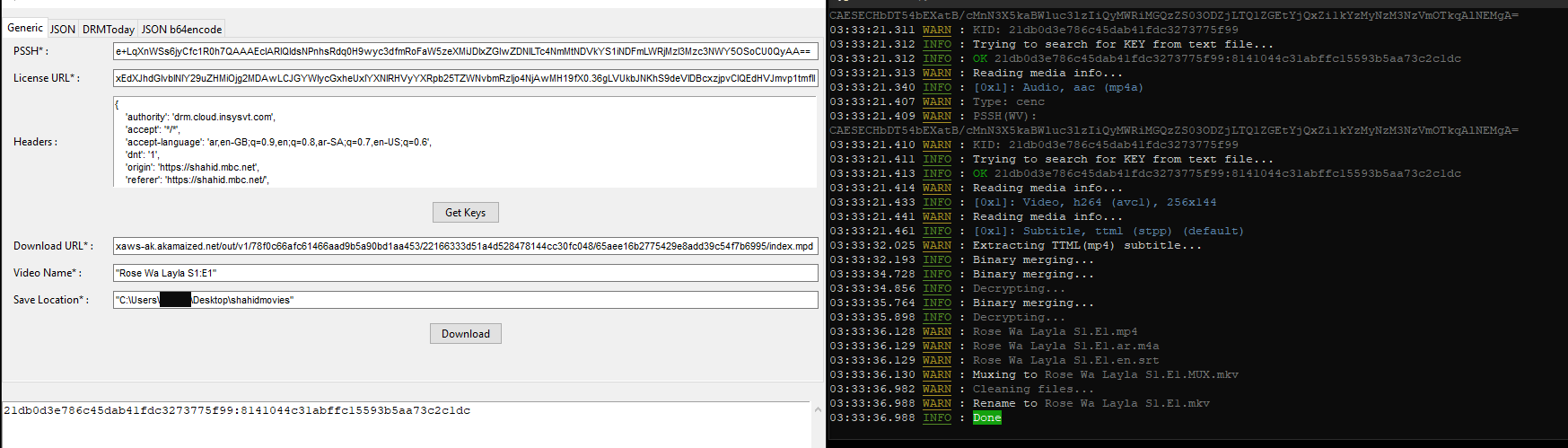Click the 'Save Location* :' label
The width and height of the screenshot is (1568, 448).
(51, 300)
